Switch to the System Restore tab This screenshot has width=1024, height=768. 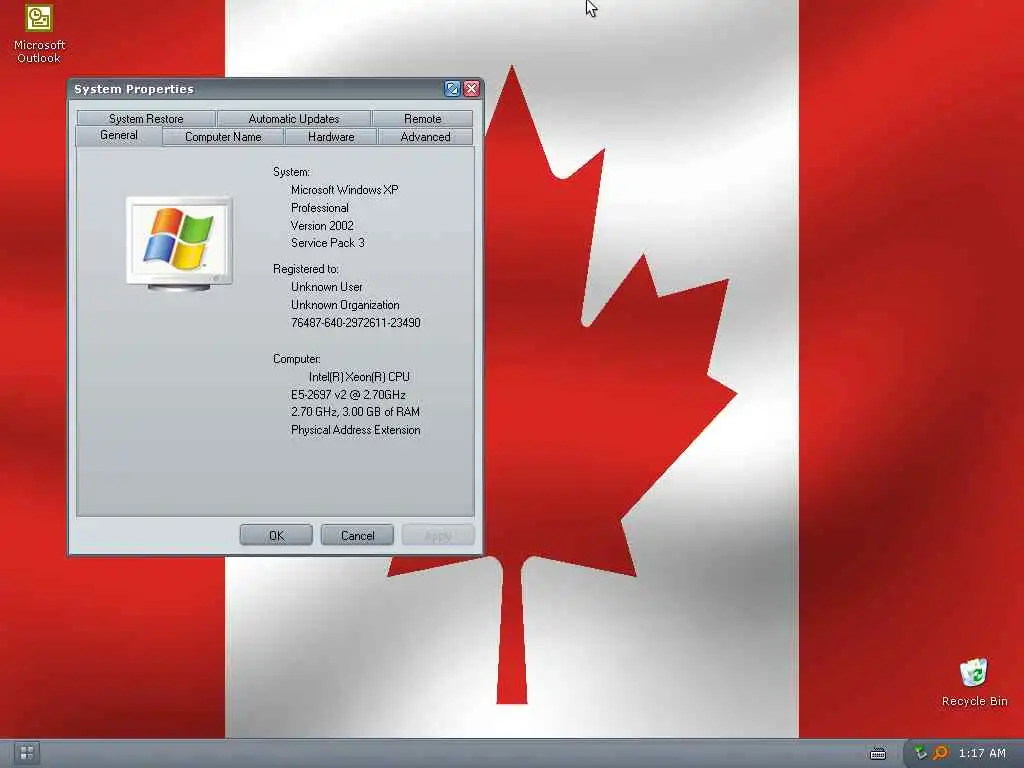click(146, 118)
